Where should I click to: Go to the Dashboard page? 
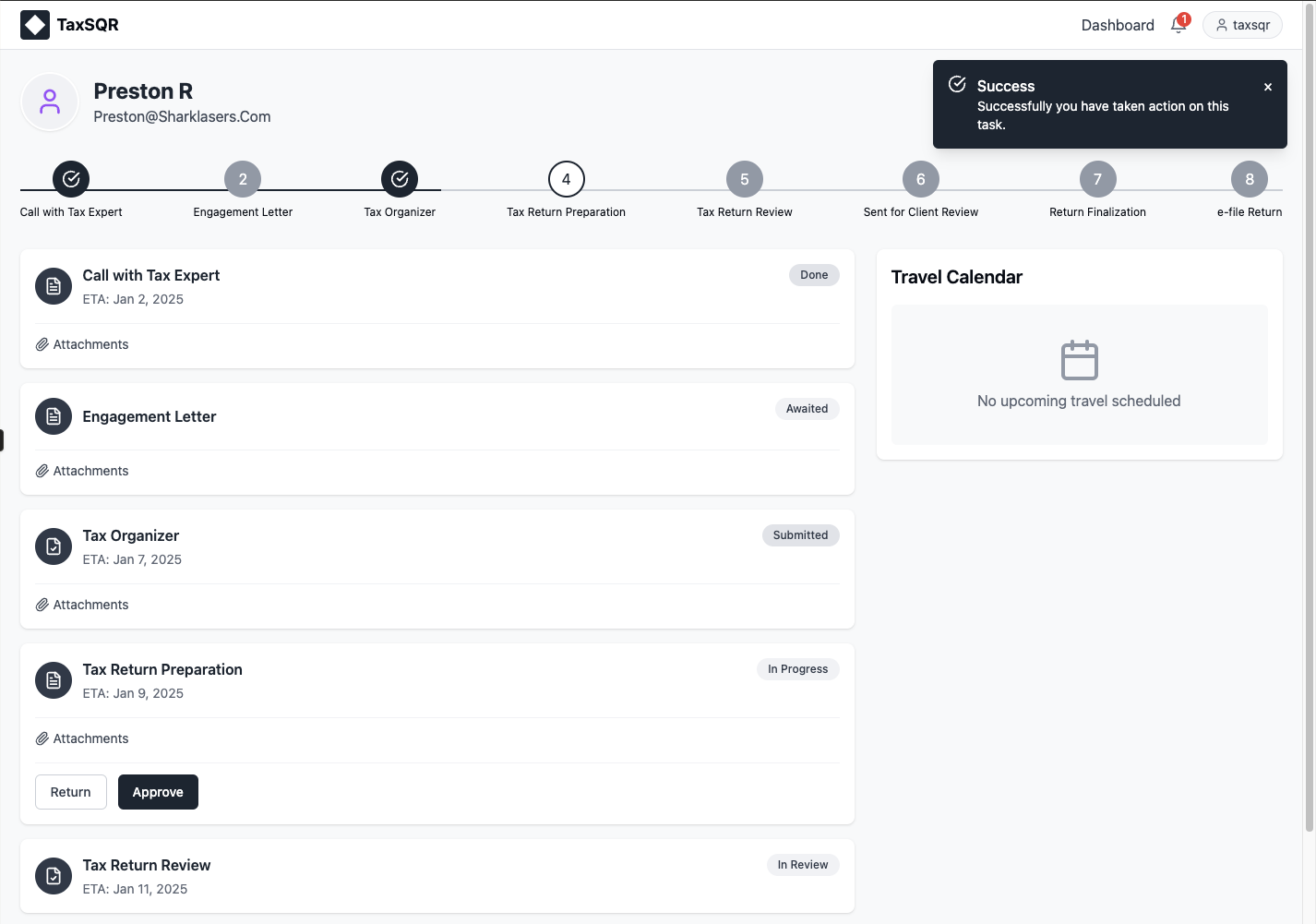1117,25
